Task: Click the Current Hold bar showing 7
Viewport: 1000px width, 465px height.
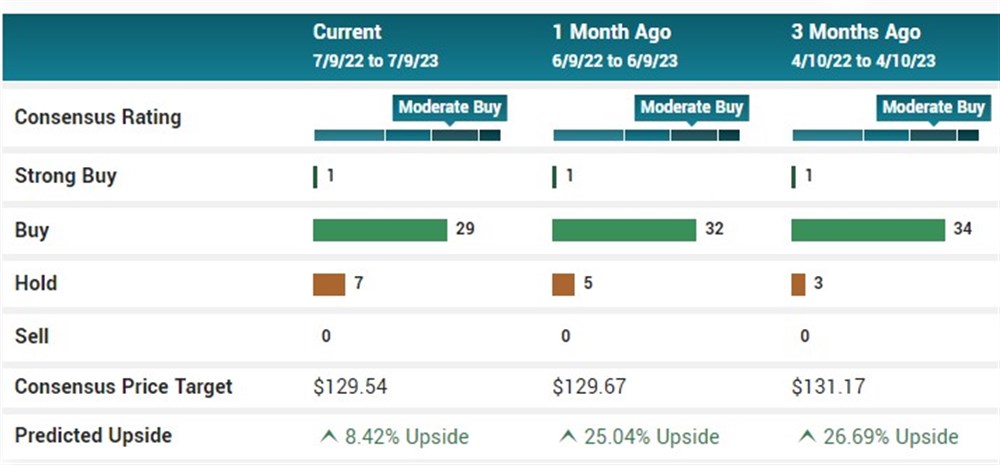Action: (x=329, y=284)
